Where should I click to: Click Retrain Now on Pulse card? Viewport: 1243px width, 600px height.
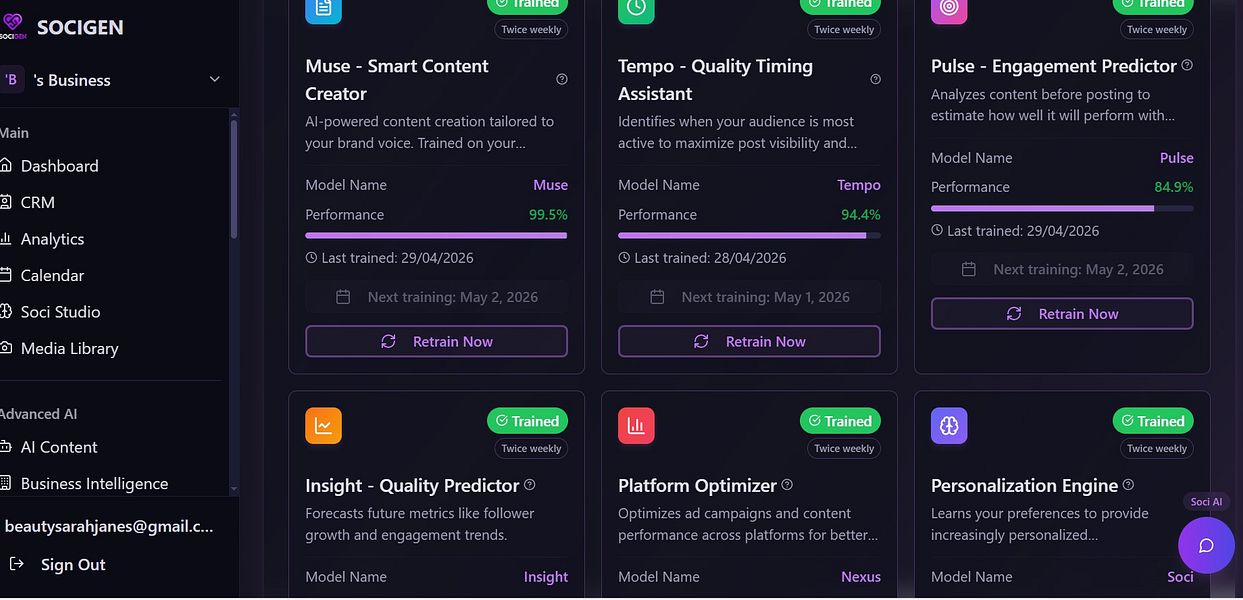1062,313
